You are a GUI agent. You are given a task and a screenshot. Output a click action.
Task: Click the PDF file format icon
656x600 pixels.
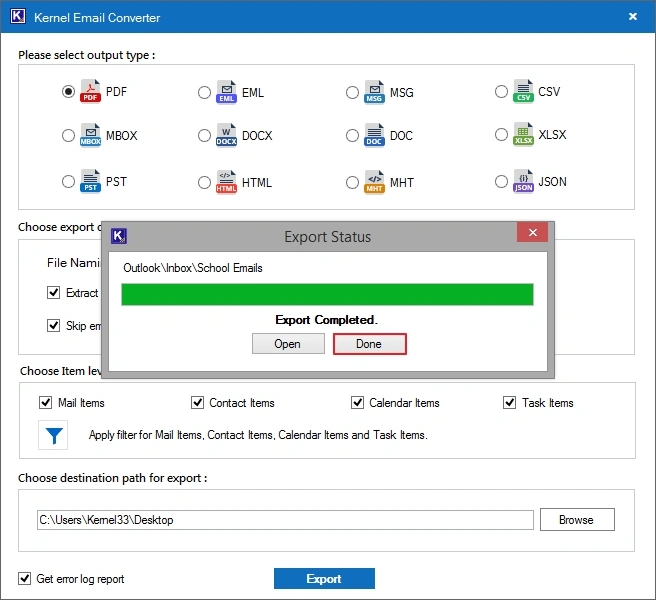pyautogui.click(x=90, y=91)
